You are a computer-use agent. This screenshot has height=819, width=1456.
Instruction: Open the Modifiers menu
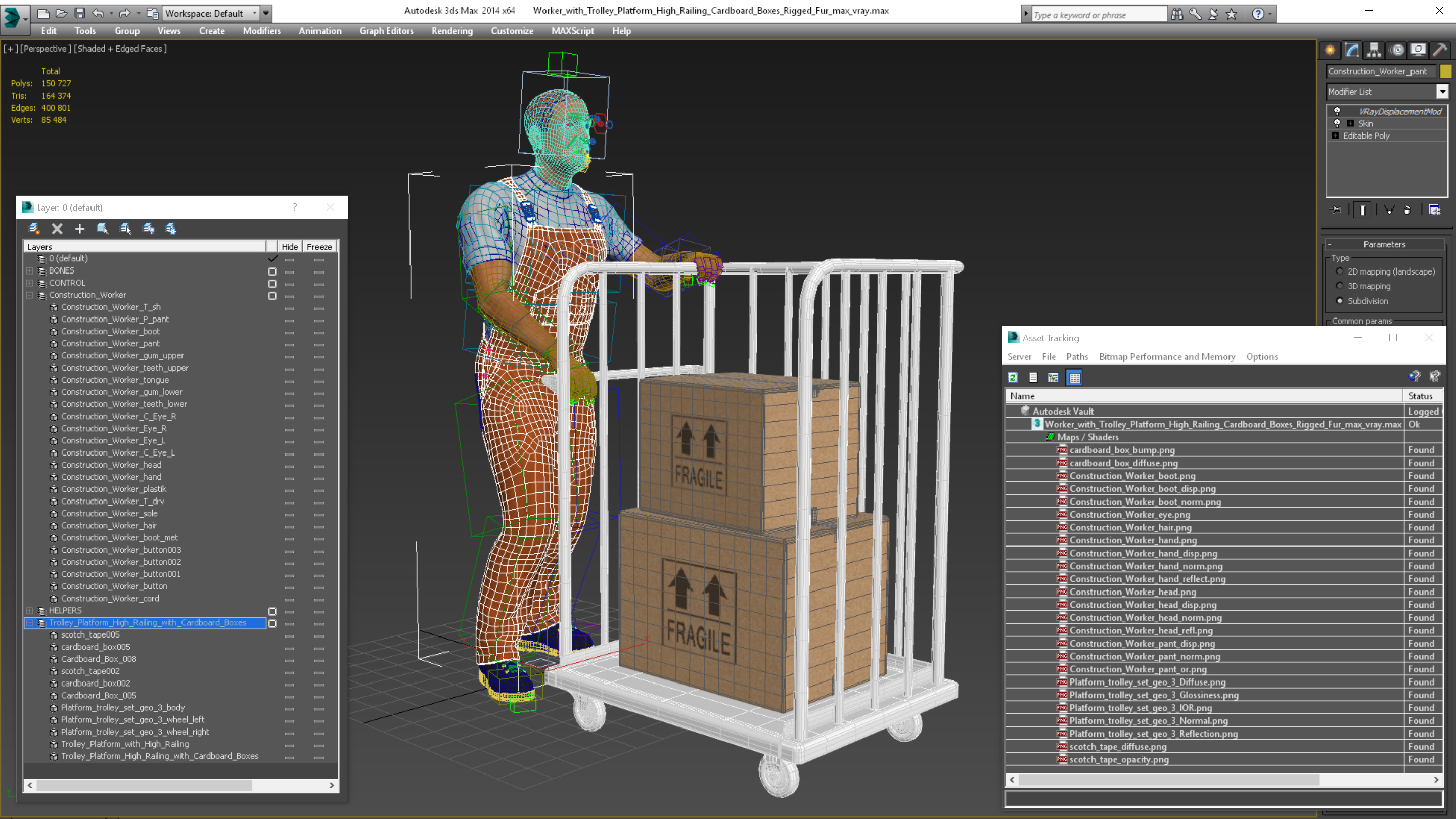262,31
